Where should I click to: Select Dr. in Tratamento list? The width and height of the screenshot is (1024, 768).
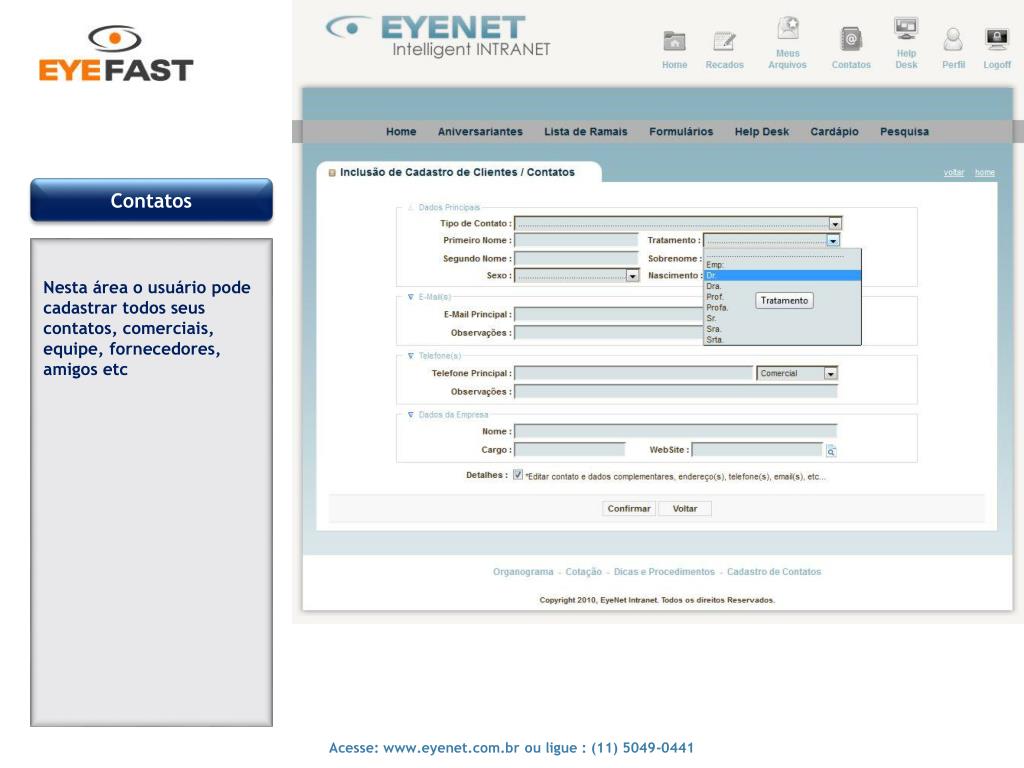[782, 276]
